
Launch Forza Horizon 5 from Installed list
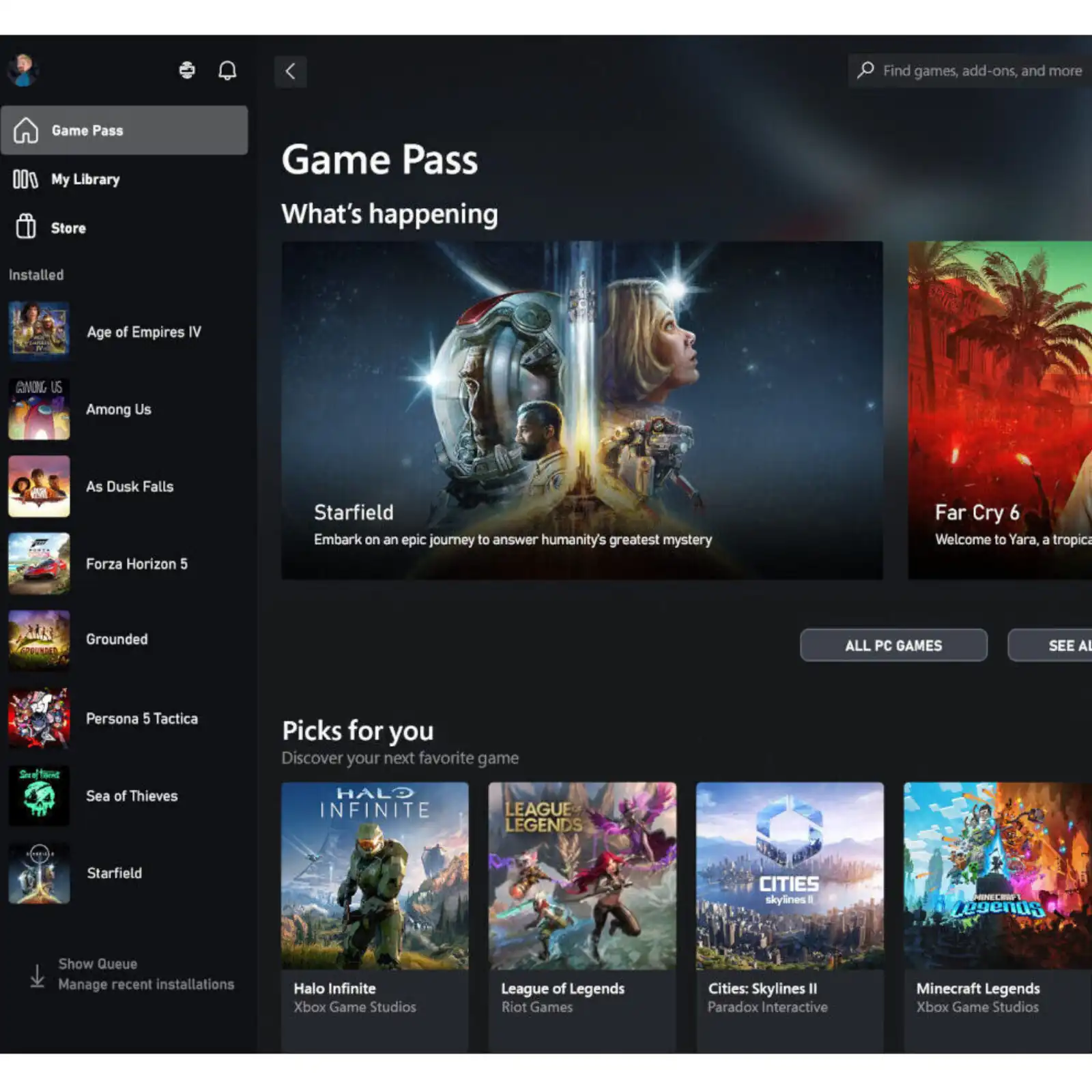tap(136, 564)
